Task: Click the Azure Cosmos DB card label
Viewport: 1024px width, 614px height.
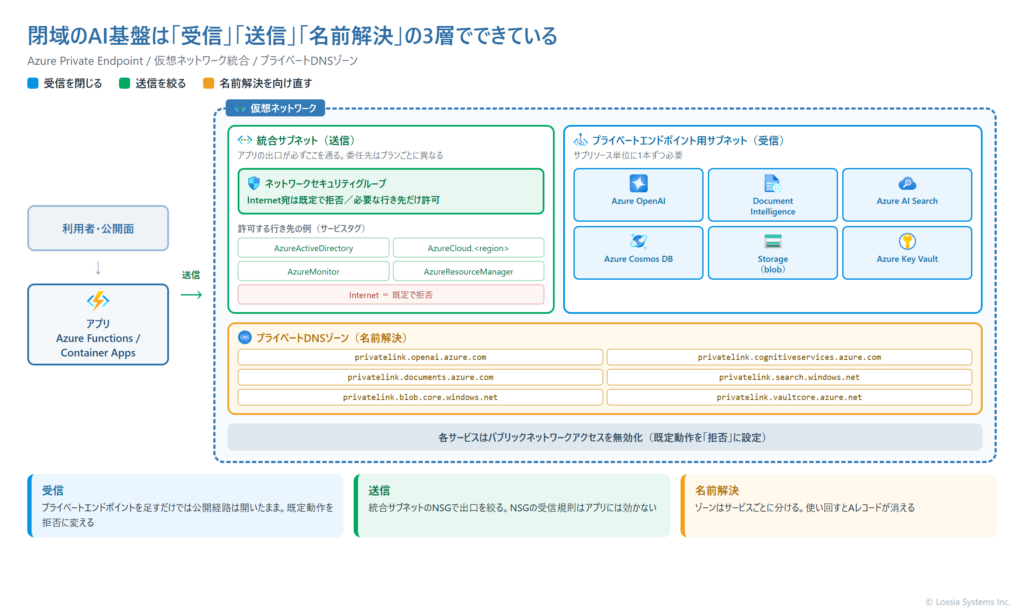Action: pos(638,259)
